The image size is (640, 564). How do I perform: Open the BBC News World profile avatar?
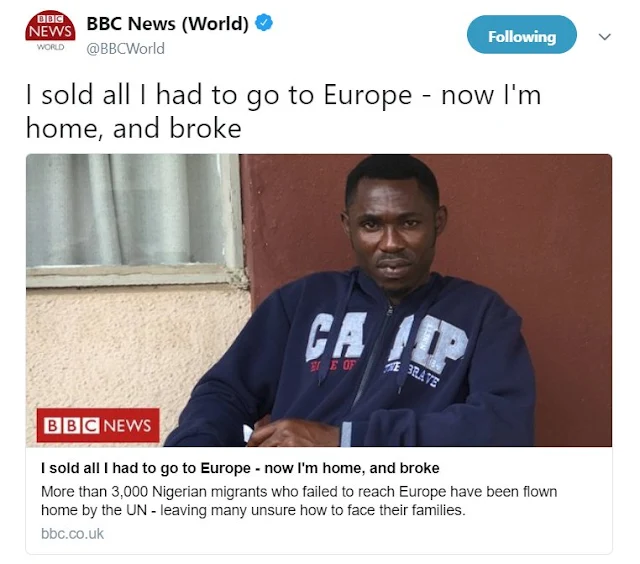(50, 31)
